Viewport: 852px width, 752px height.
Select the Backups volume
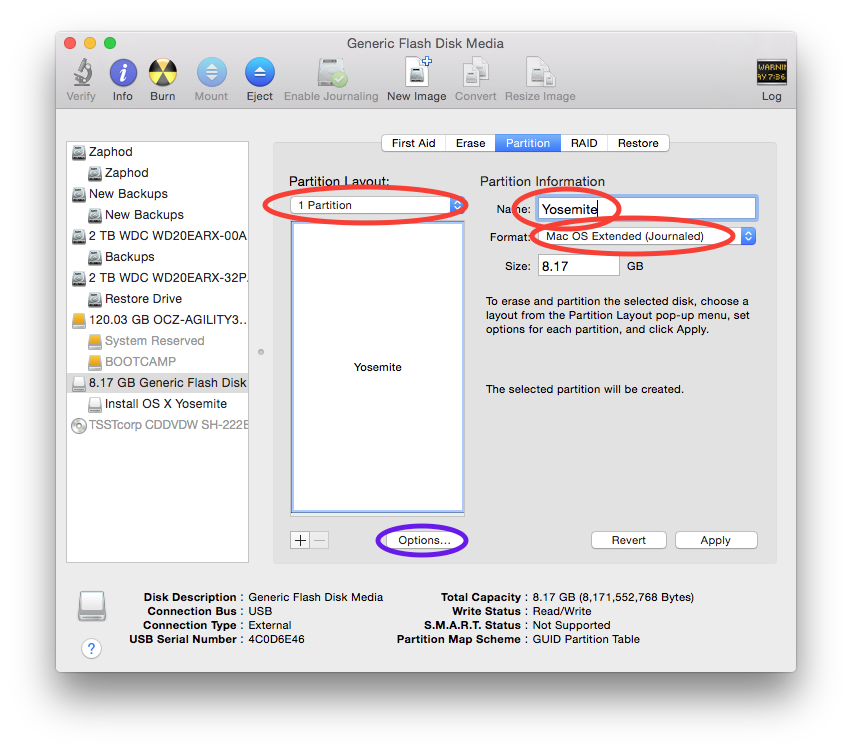pyautogui.click(x=157, y=257)
